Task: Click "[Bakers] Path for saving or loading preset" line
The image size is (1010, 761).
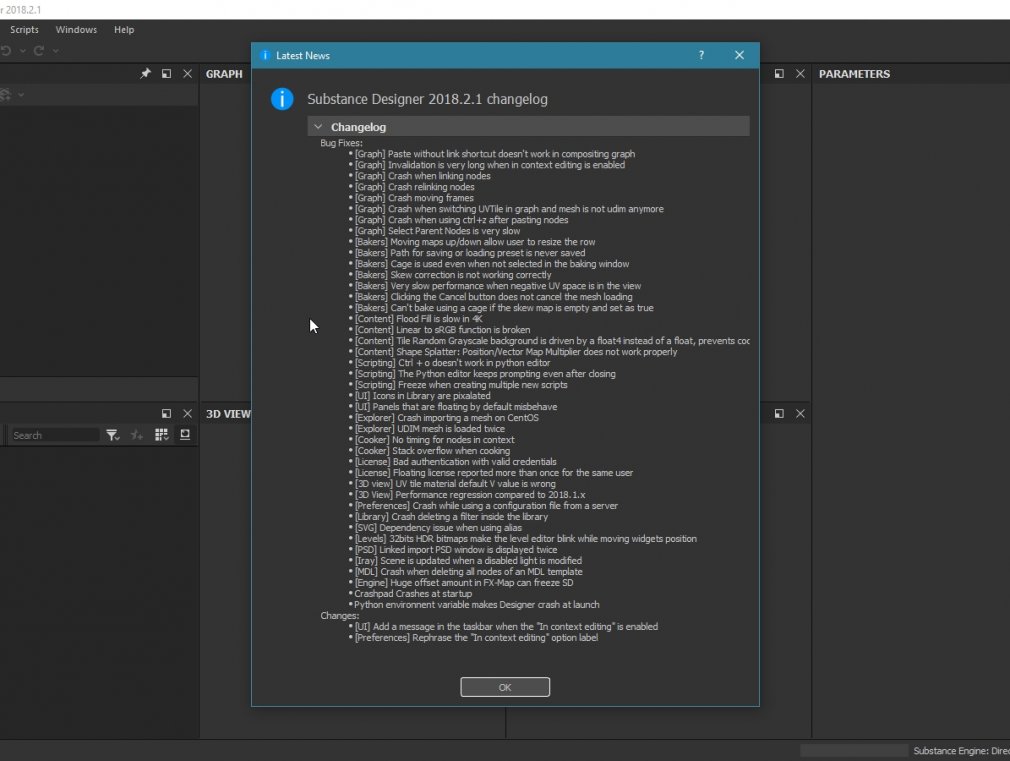Action: click(470, 253)
